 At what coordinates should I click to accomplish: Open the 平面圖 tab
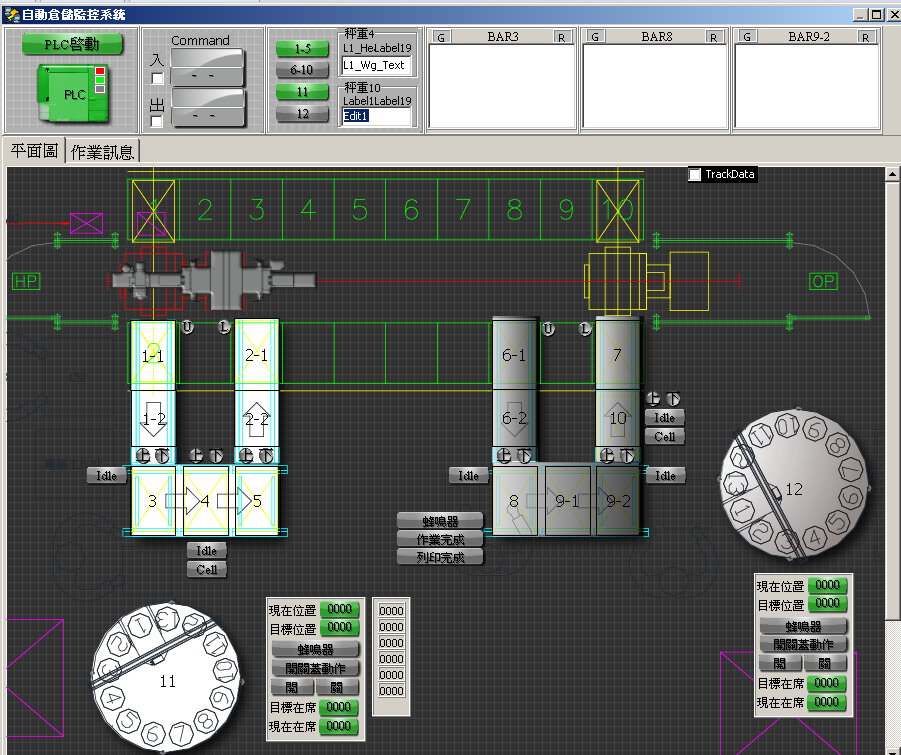pyautogui.click(x=35, y=151)
